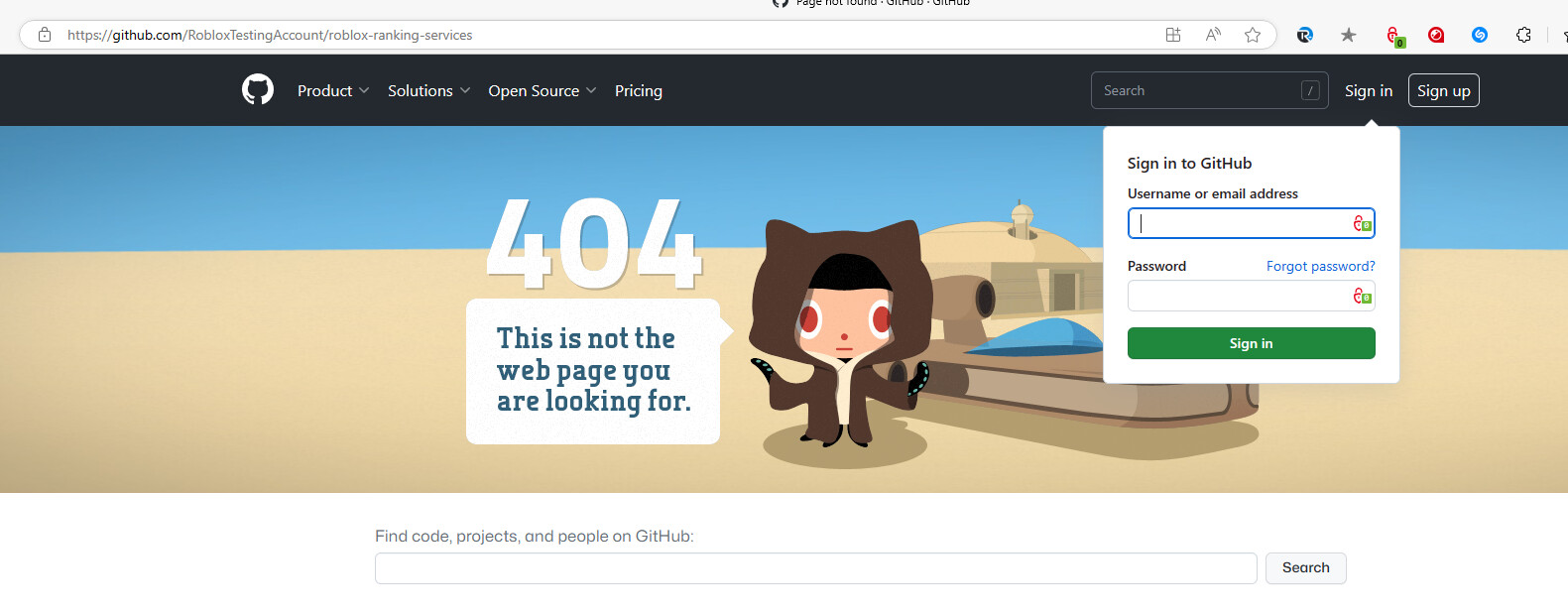Click the slash shortcut key in search box
The image size is (1568, 613).
coord(1310,90)
